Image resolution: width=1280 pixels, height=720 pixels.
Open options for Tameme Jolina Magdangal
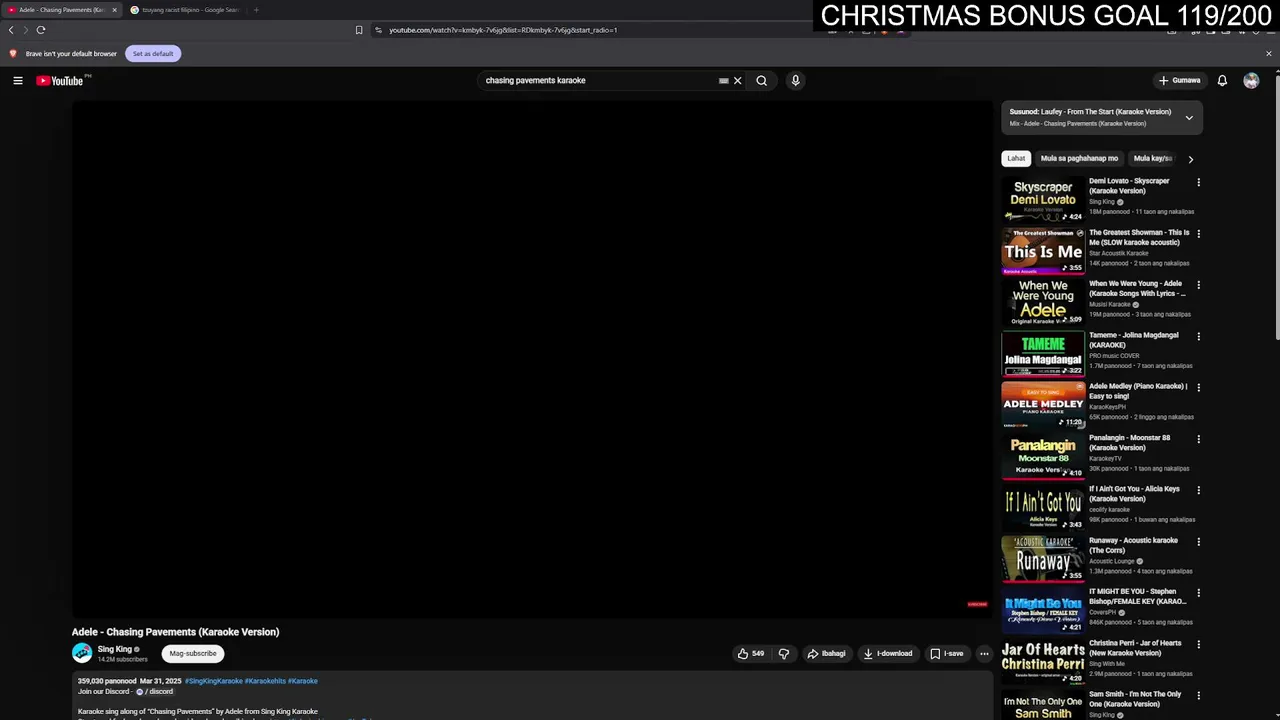coord(1198,336)
